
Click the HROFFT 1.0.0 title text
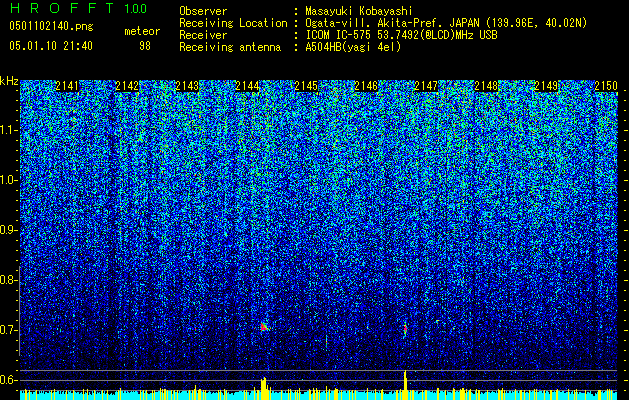[x=79, y=8]
